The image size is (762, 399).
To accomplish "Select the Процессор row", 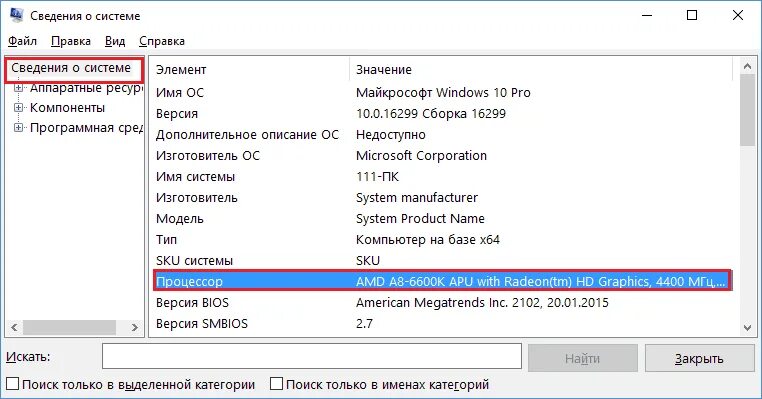I will click(x=442, y=281).
